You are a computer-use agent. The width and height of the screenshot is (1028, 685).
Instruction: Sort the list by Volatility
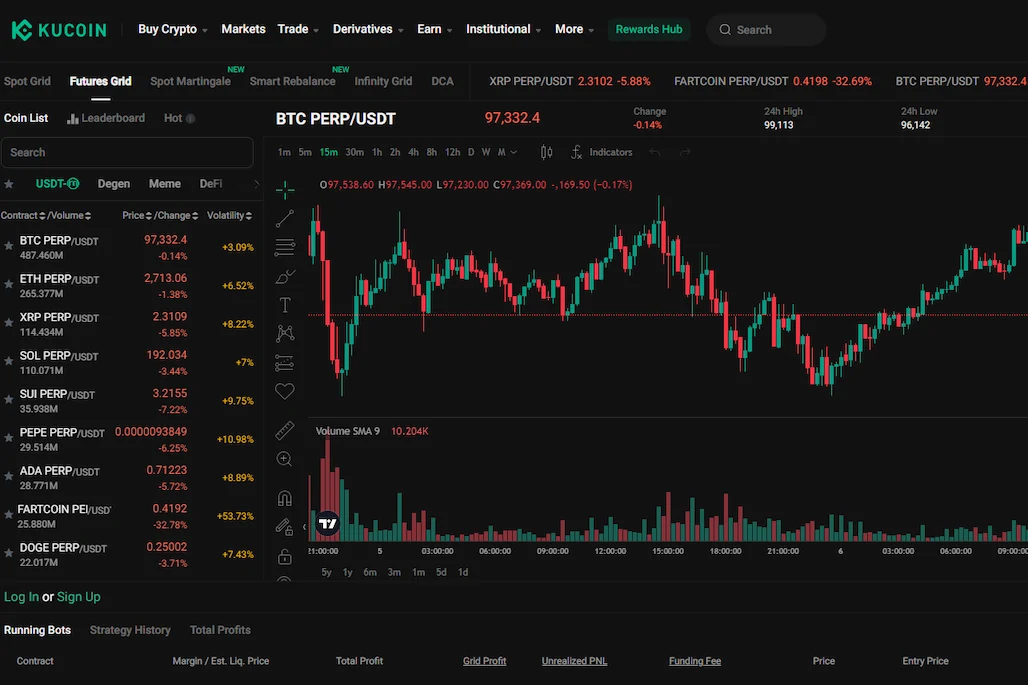229,216
